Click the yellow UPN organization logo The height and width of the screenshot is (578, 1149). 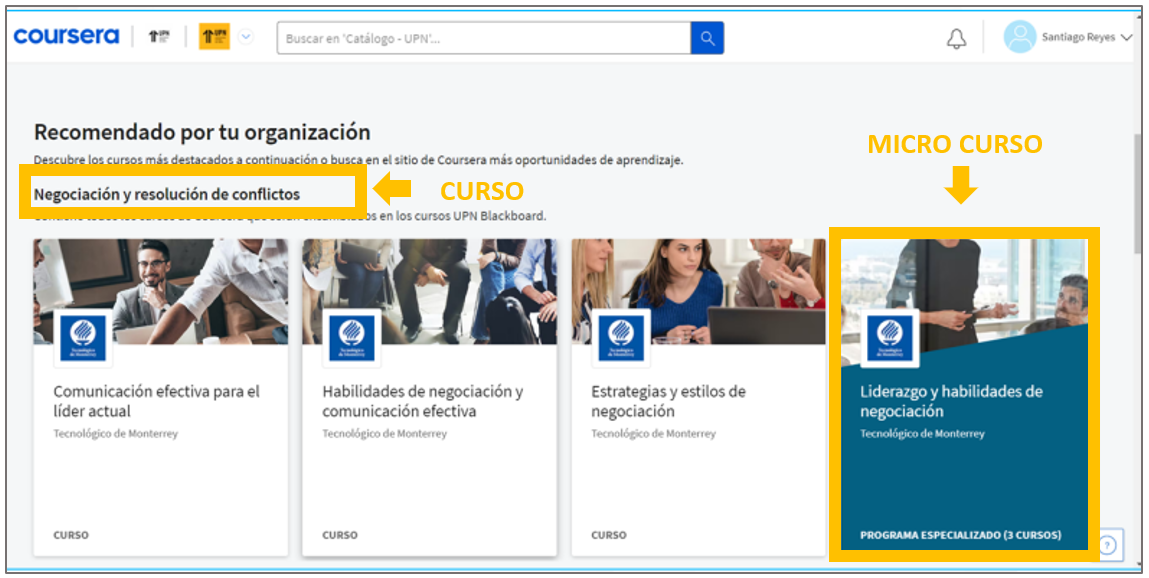214,38
